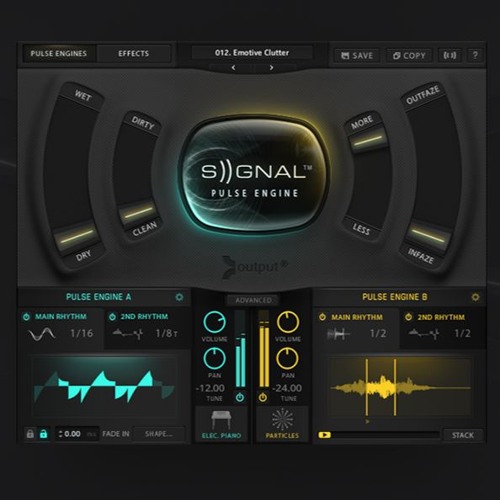Image resolution: width=500 pixels, height=500 pixels.
Task: Change Engine A 2nd Rhythm rate 1/8T
Action: click(167, 333)
